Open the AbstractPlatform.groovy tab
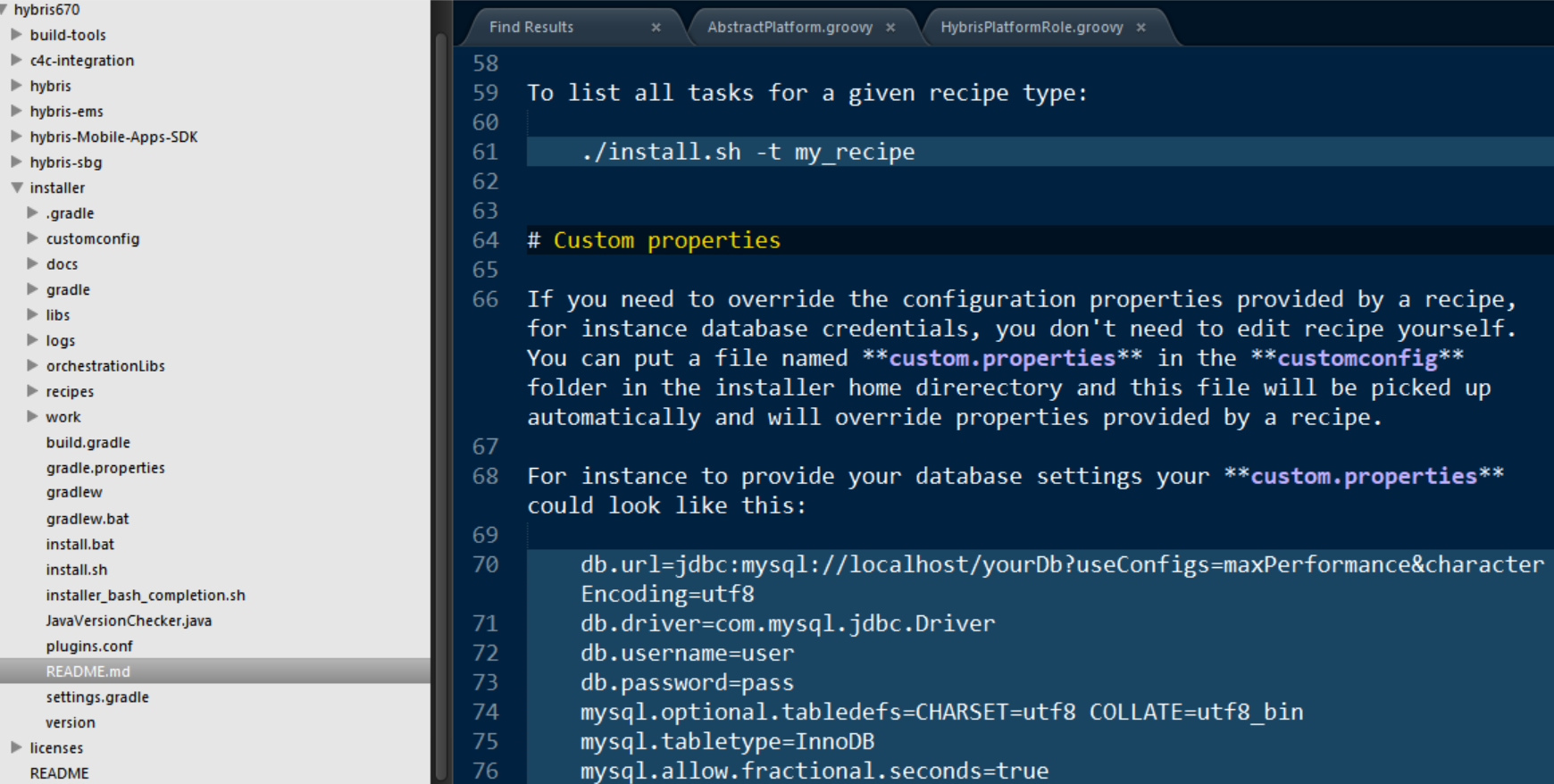 click(x=790, y=28)
